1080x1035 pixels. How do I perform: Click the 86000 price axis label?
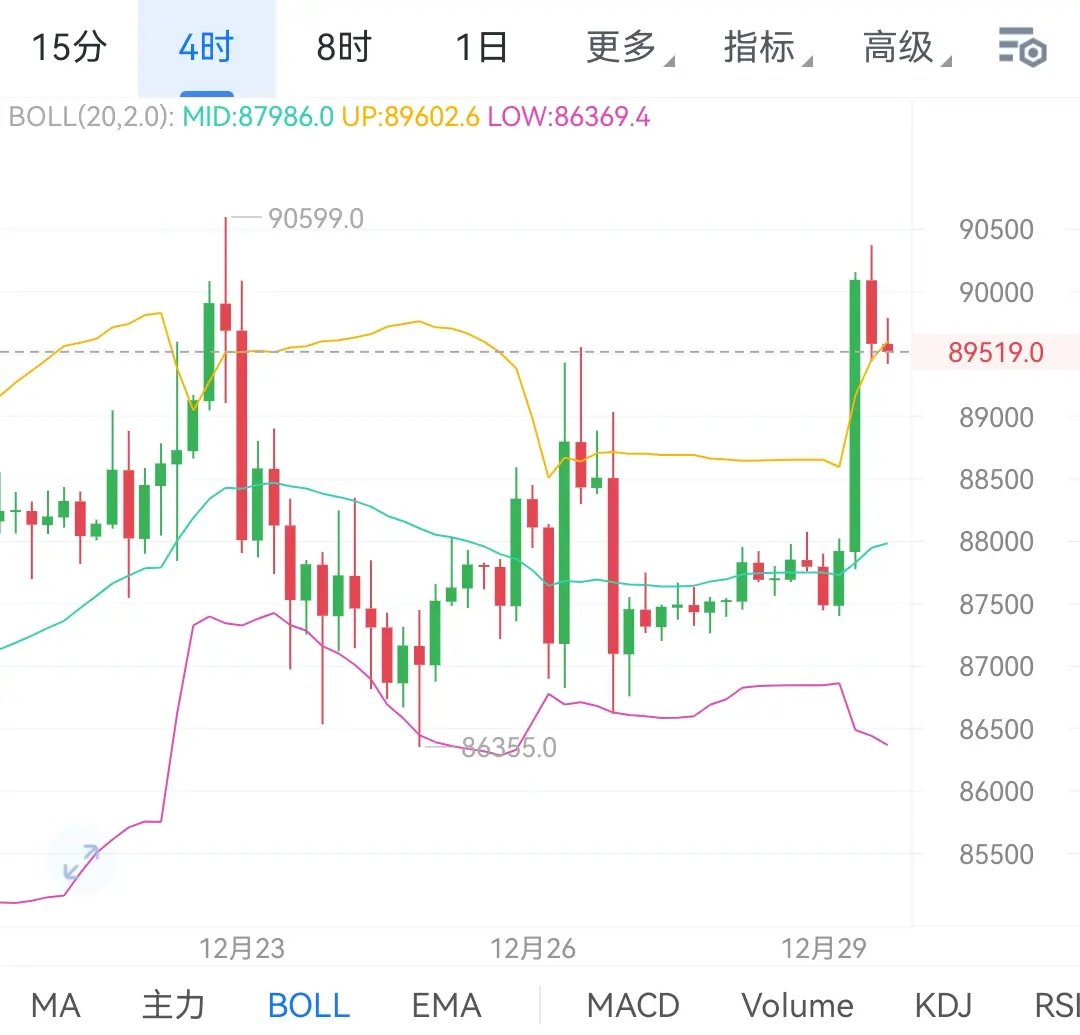[x=996, y=791]
